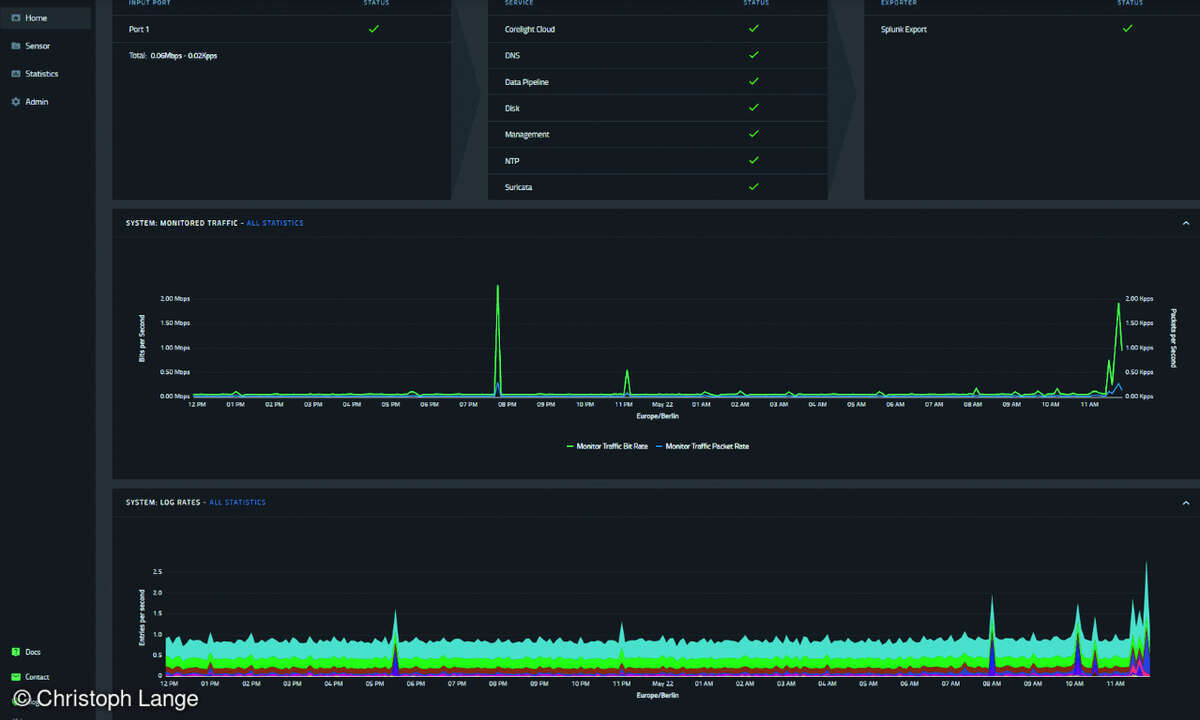Click the 2.00 Kpps right axis label
1200x720 pixels.
1140,299
